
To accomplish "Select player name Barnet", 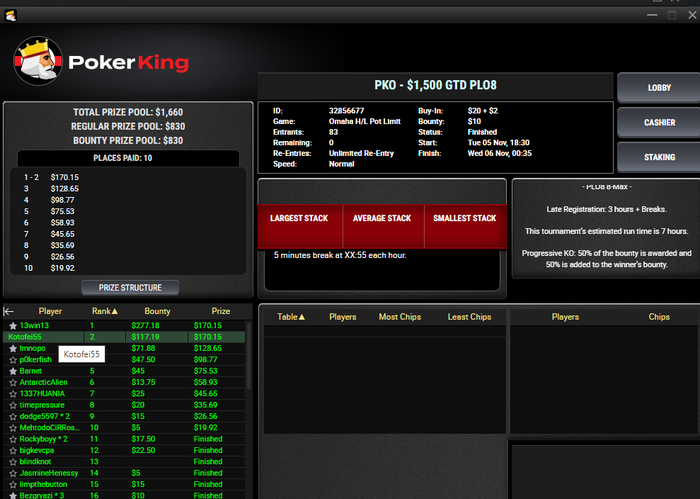I will pyautogui.click(x=30, y=371).
